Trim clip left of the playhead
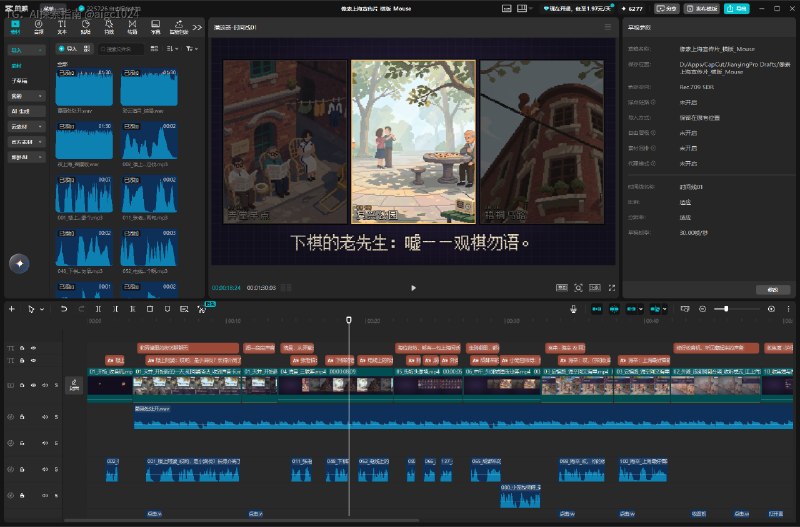This screenshot has height=527, width=800. coord(115,309)
